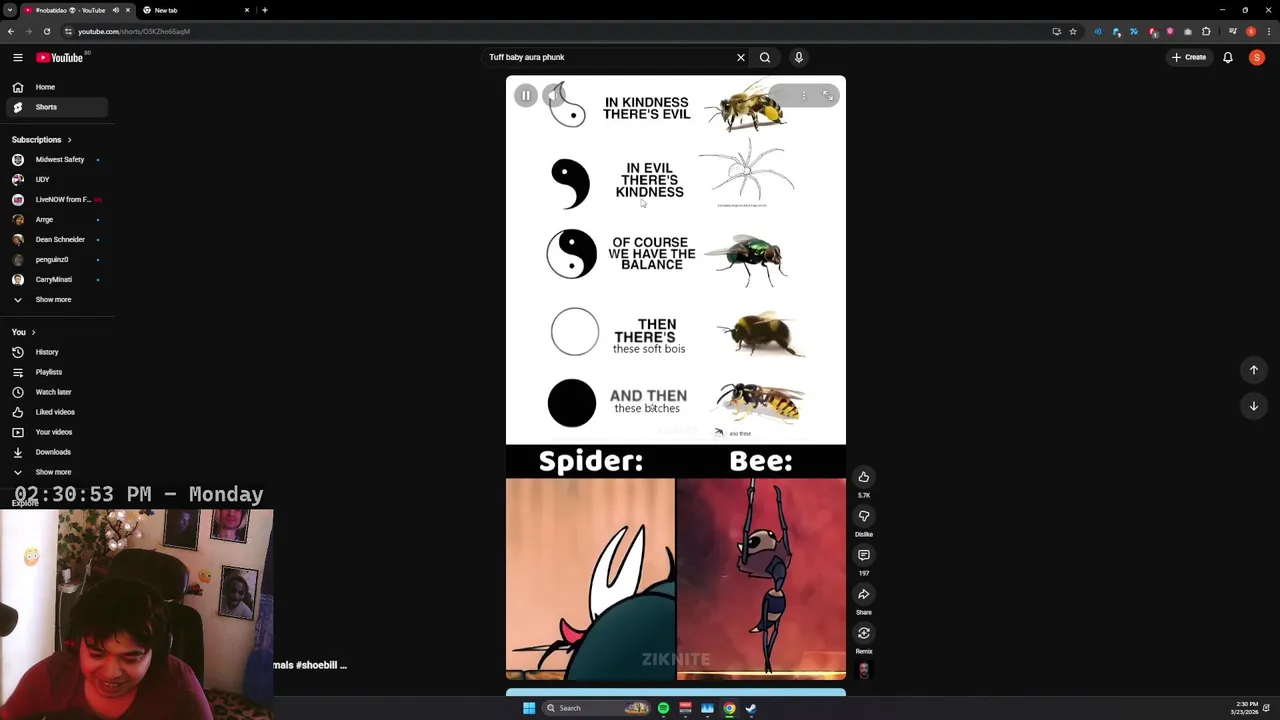
Task: Click the Create button
Action: [x=1189, y=57]
